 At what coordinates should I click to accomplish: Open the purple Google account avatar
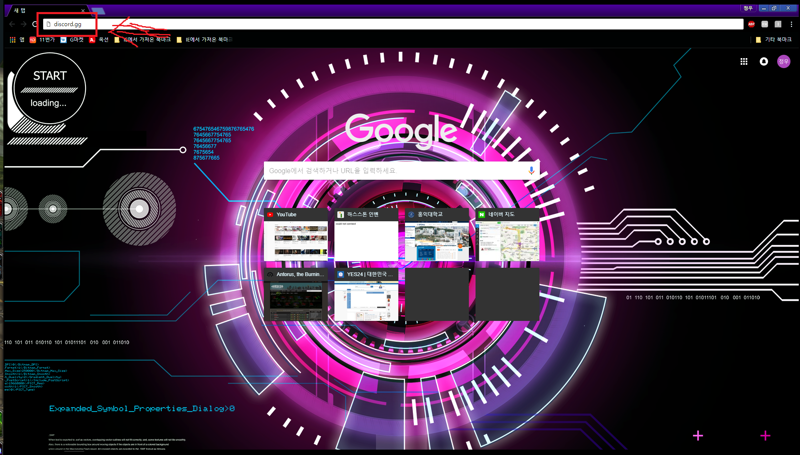coord(783,61)
